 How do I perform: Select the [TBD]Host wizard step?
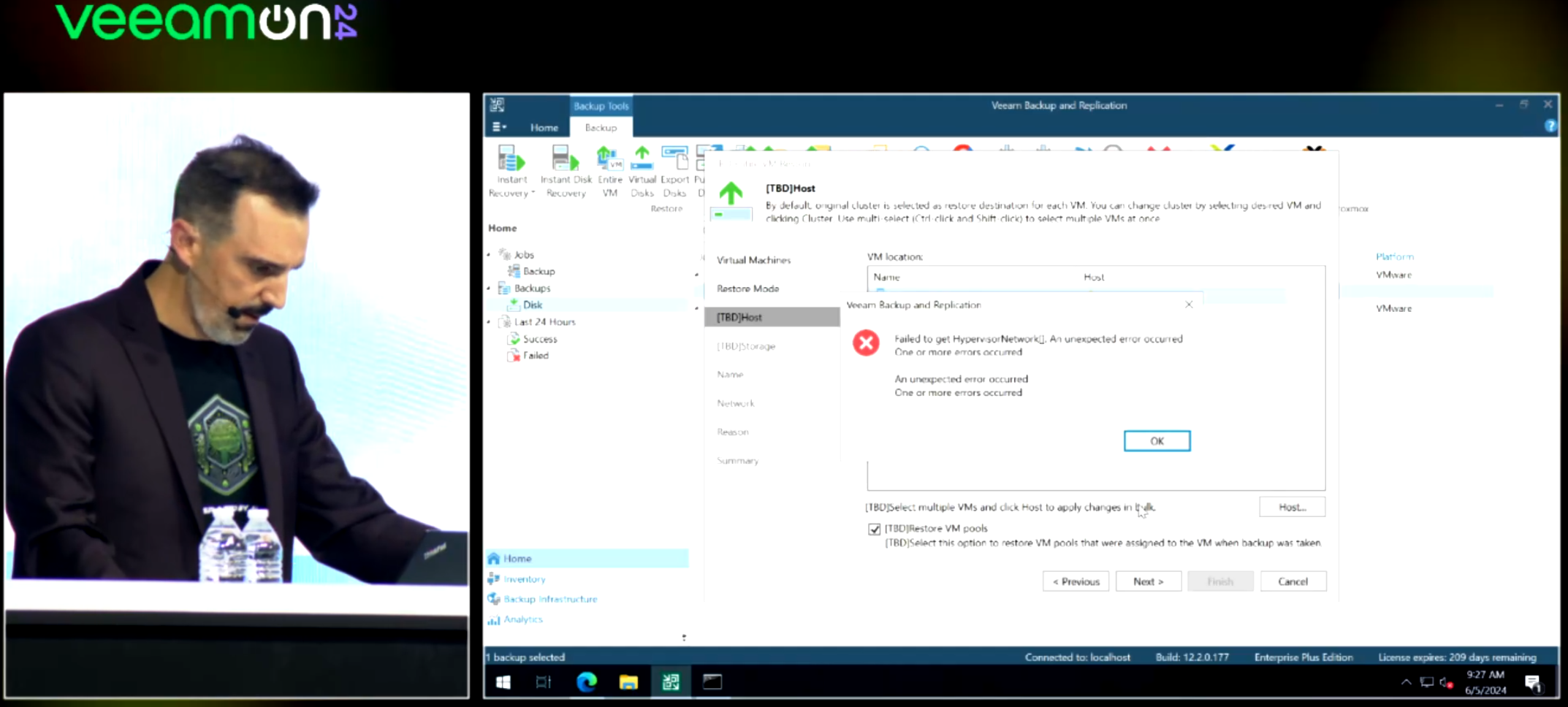pos(772,317)
